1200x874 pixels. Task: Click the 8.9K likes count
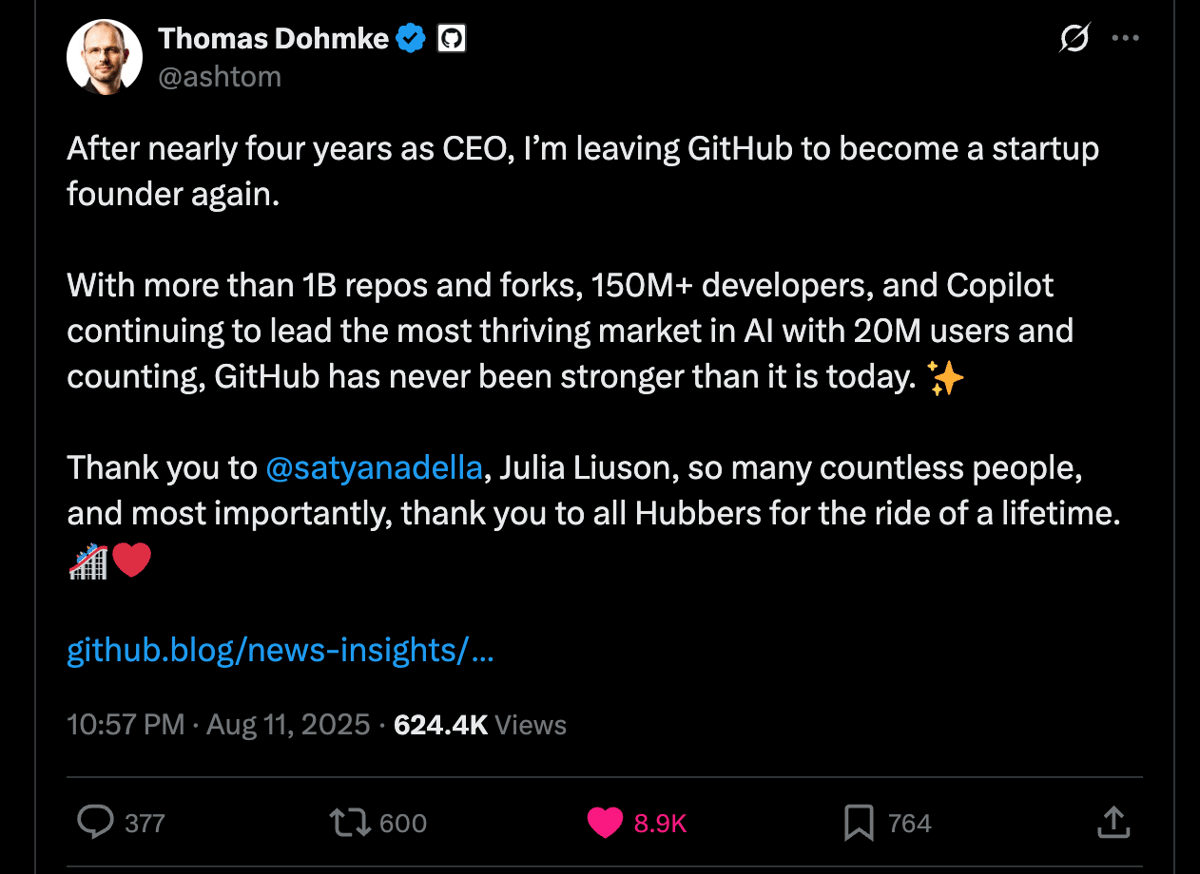[661, 823]
